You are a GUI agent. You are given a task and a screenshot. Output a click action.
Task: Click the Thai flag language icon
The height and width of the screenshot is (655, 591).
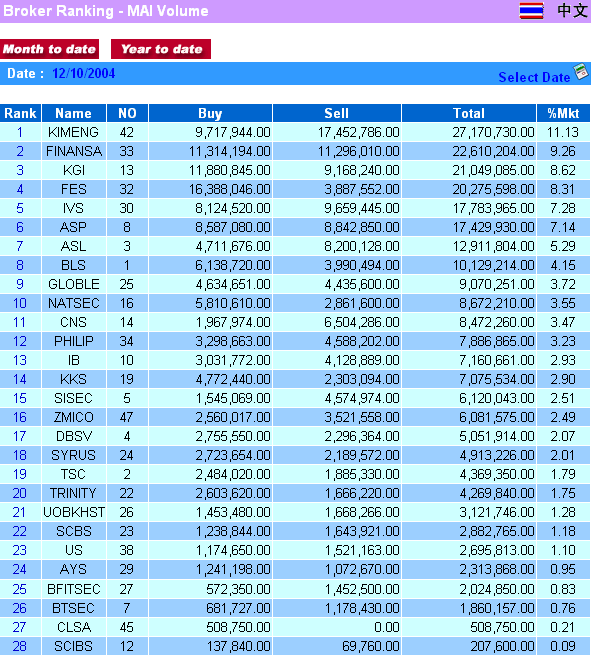click(x=531, y=11)
